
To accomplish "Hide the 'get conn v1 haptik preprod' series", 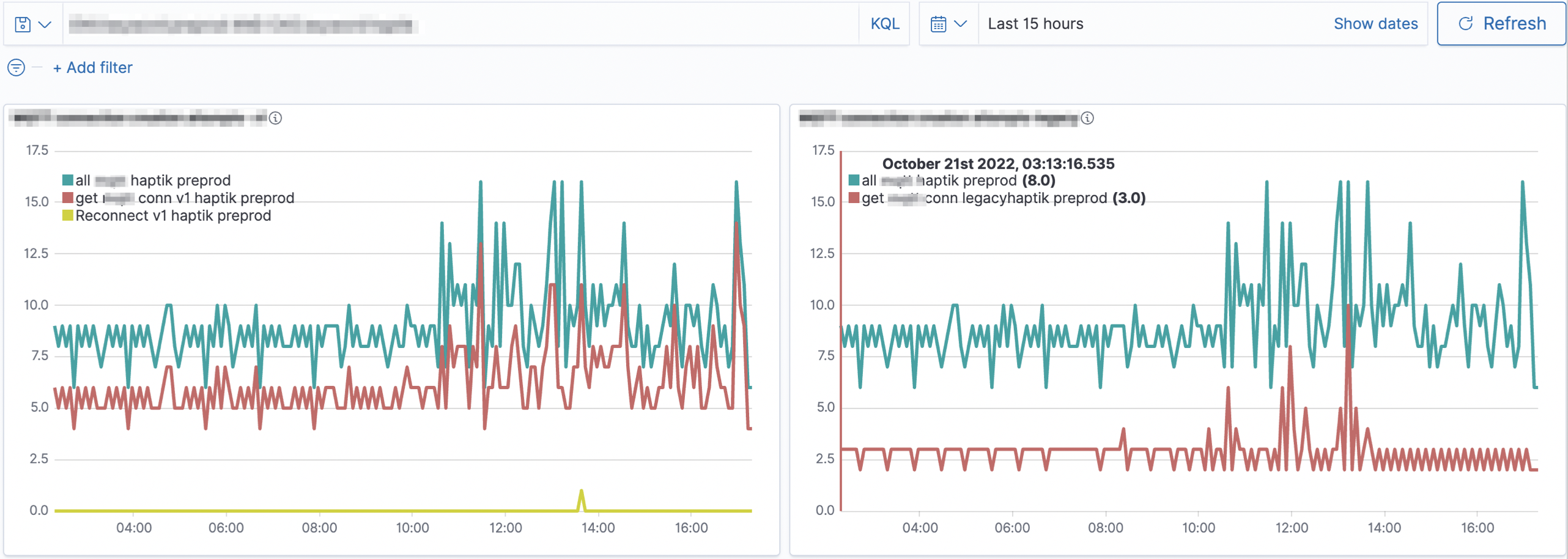I will tap(185, 197).
